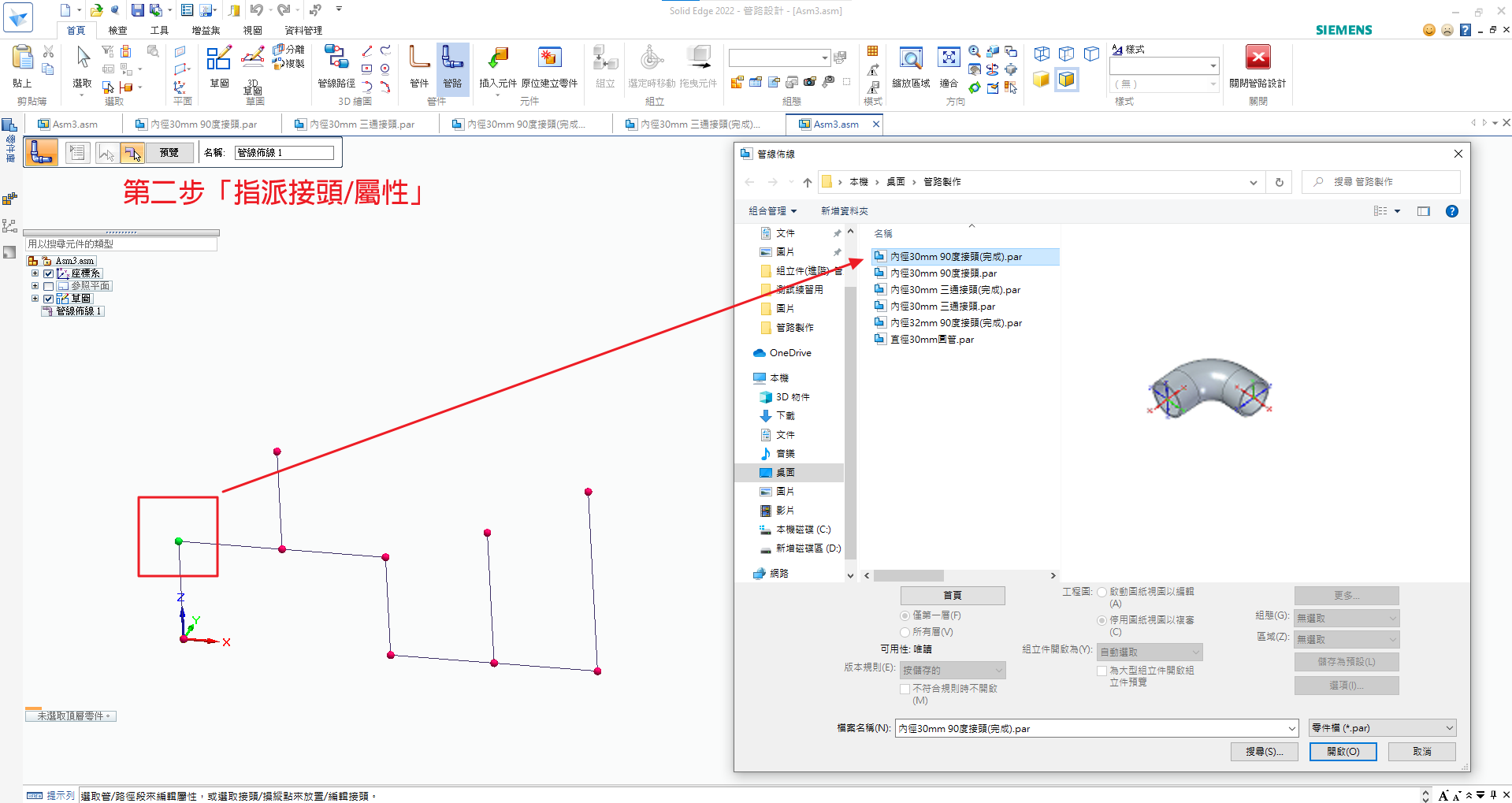This screenshot has height=803, width=1512.
Task: Click the 名稱 input field 管線佈線 1
Action: click(284, 153)
